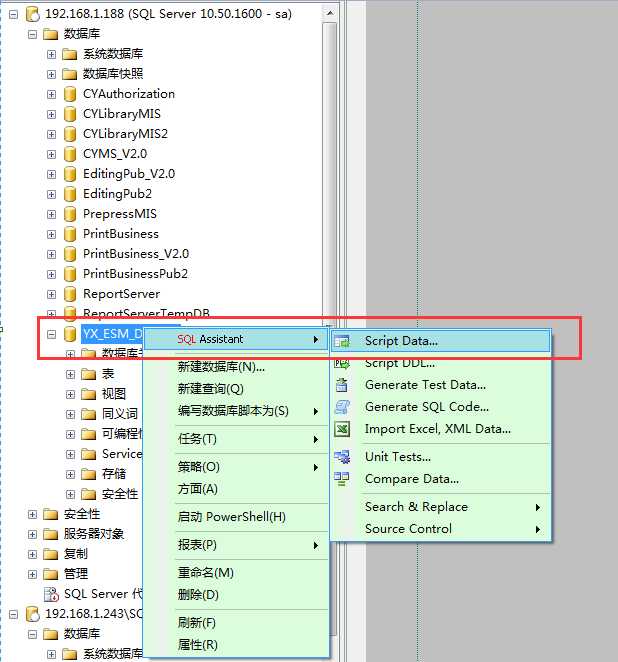Collapse the 192.168.1.188 server node

pyautogui.click(x=14, y=14)
